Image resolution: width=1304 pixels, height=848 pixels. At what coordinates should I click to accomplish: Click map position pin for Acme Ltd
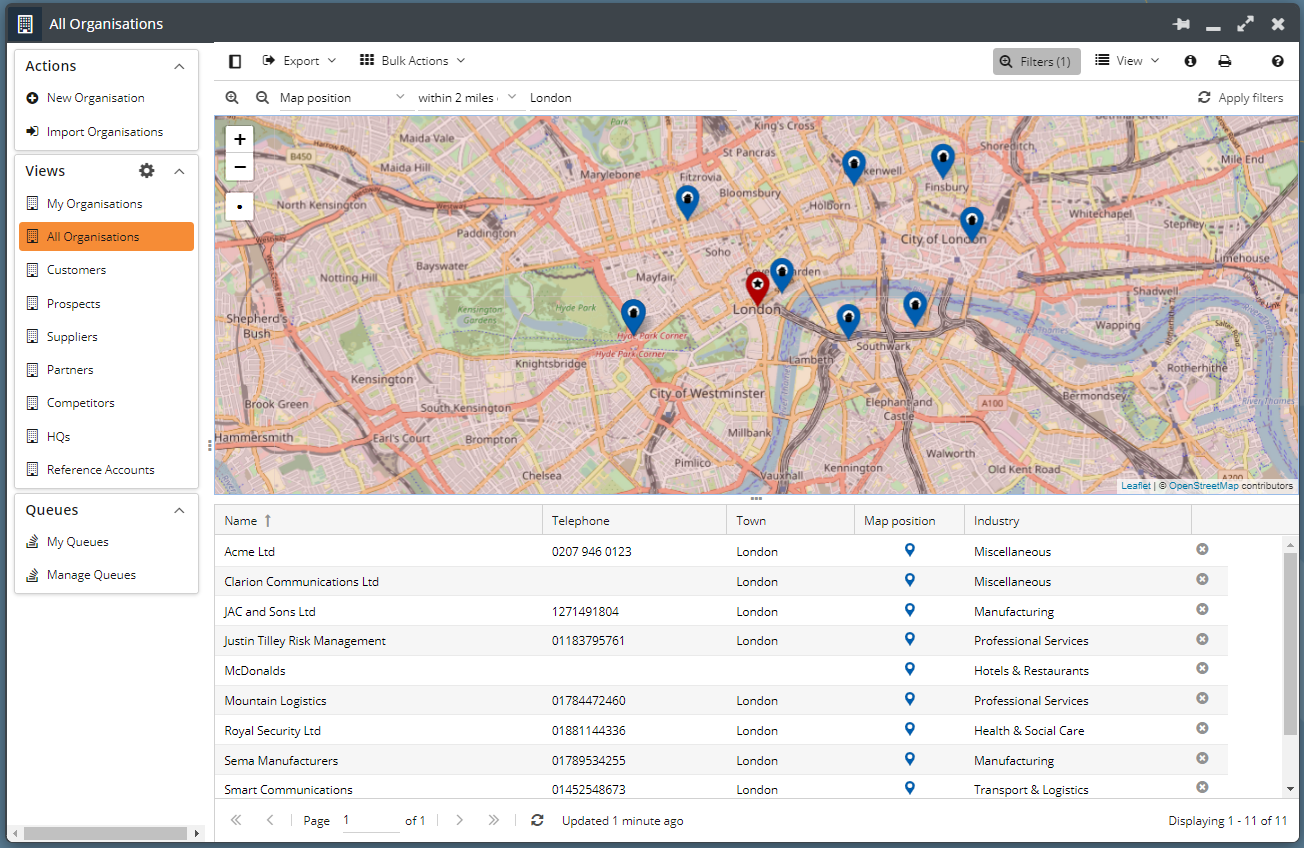pos(909,550)
